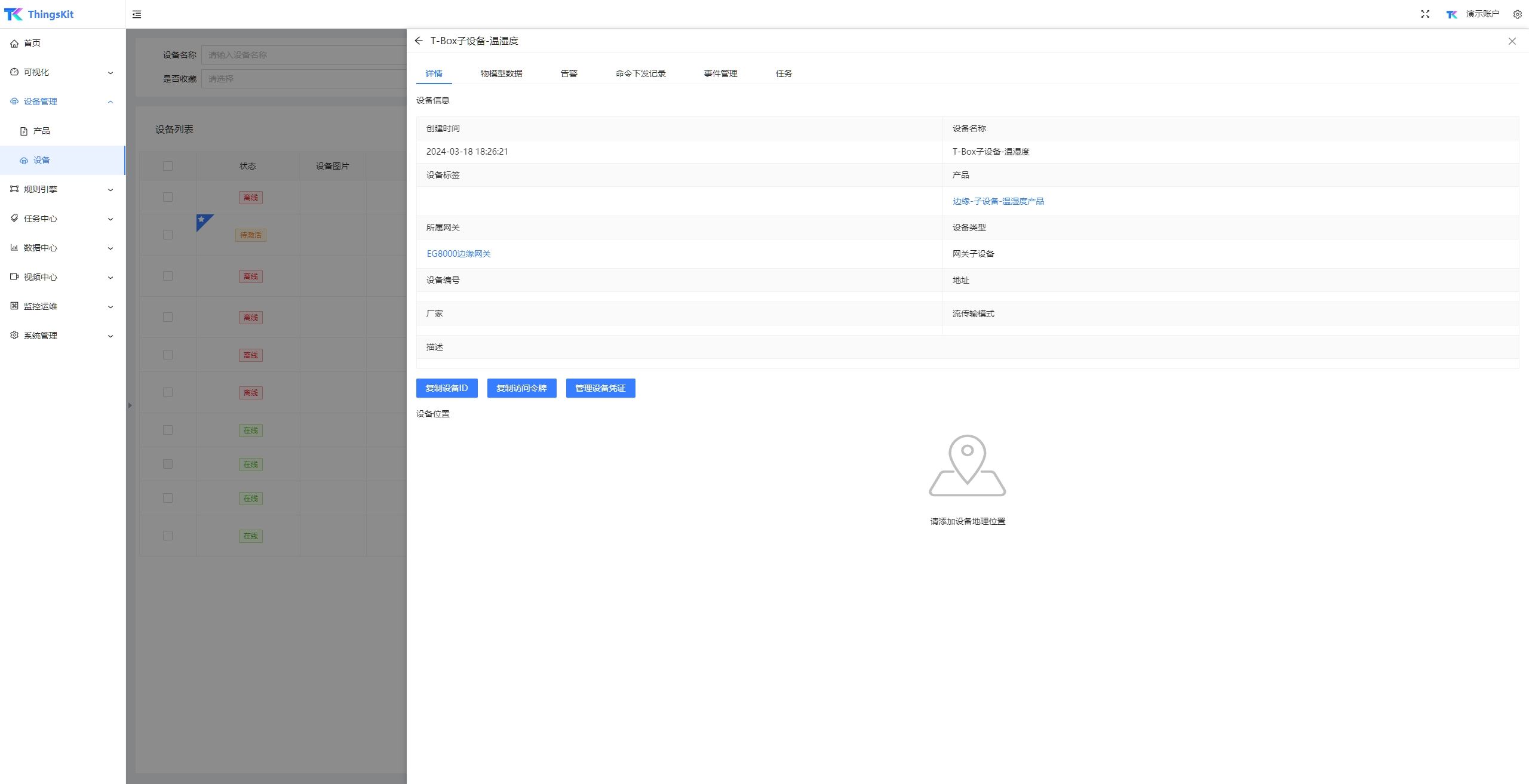The image size is (1529, 784).
Task: Enter fullscreen mode via top-right icon
Action: pyautogui.click(x=1425, y=14)
